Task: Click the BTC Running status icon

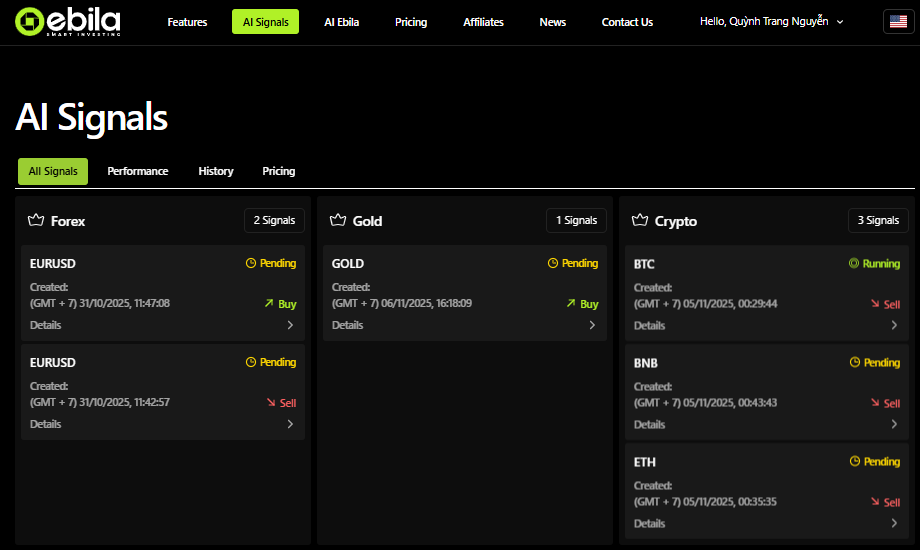Action: click(x=854, y=264)
